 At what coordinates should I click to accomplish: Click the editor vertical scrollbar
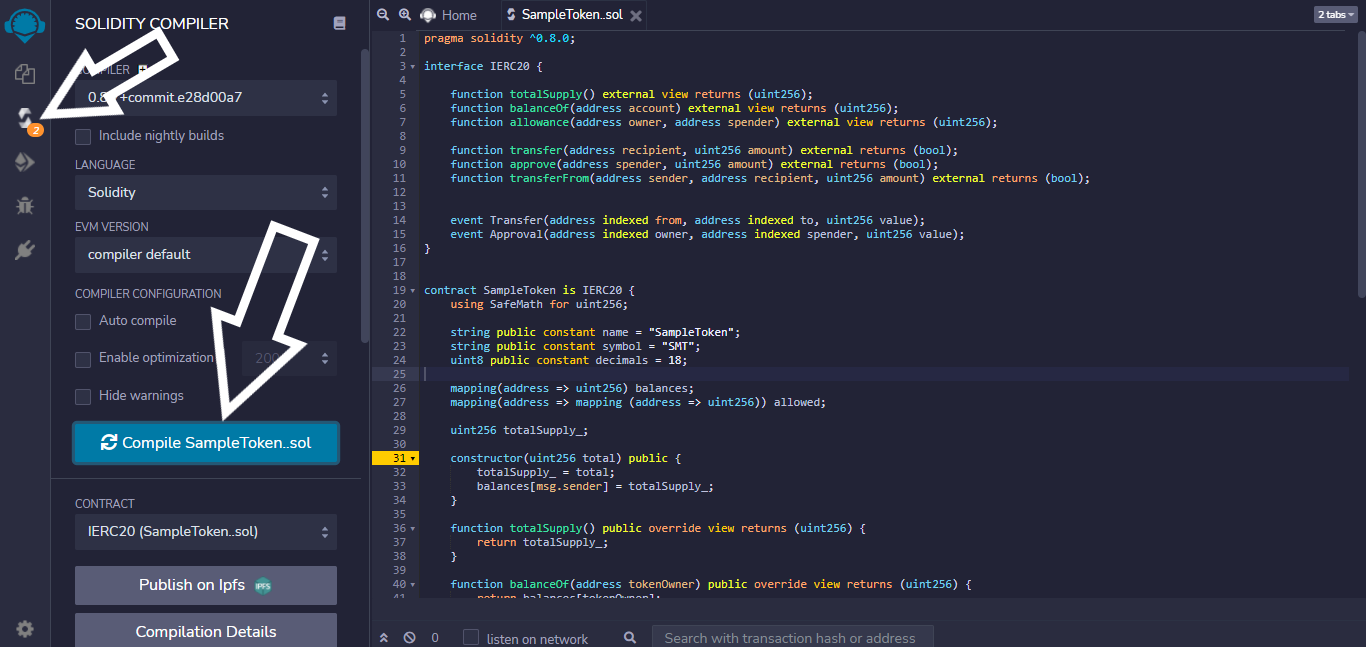pyautogui.click(x=1361, y=163)
